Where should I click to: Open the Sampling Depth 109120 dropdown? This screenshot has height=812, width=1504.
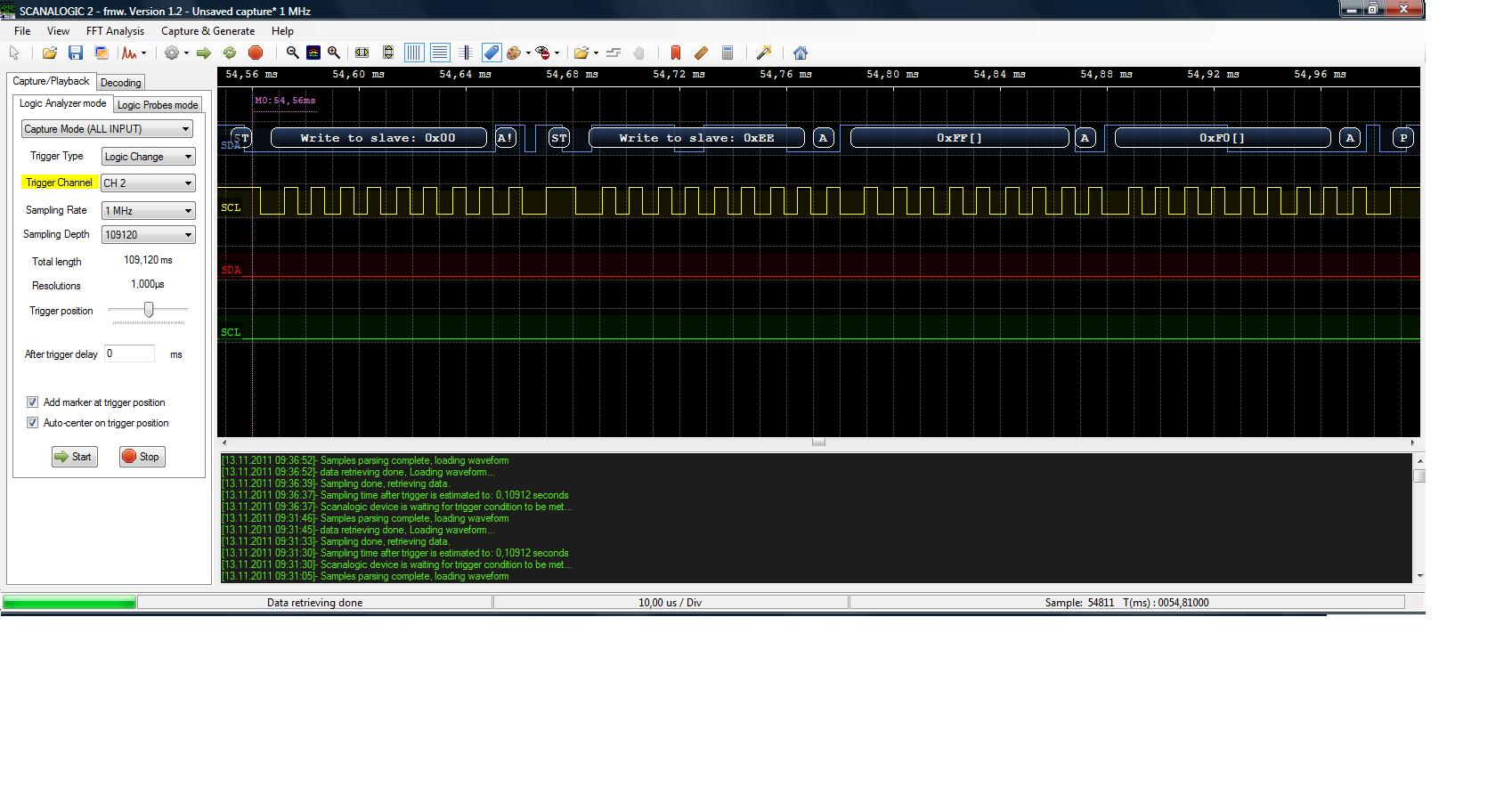click(148, 235)
